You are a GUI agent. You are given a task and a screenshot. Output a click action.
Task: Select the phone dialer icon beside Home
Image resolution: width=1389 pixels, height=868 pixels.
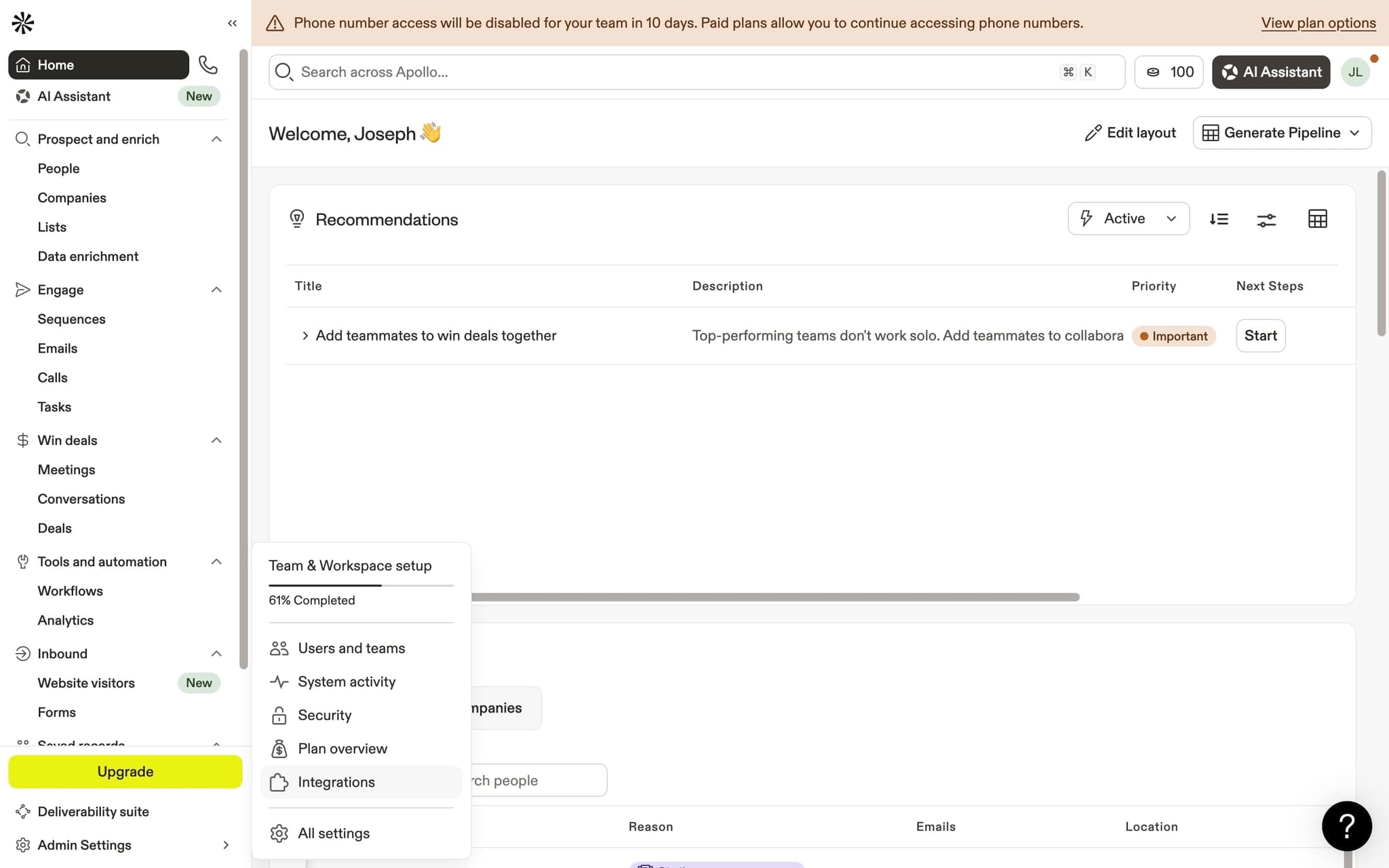(x=208, y=64)
